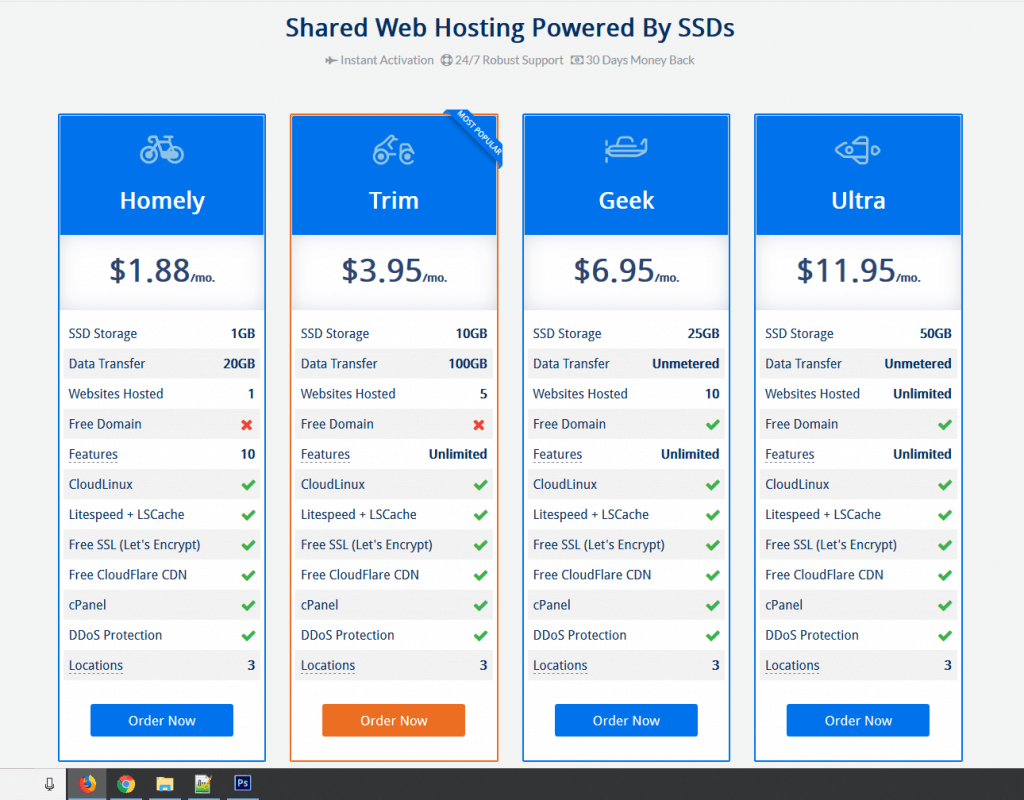Click the 25GB SSD Storage value
This screenshot has width=1024, height=800.
[703, 334]
